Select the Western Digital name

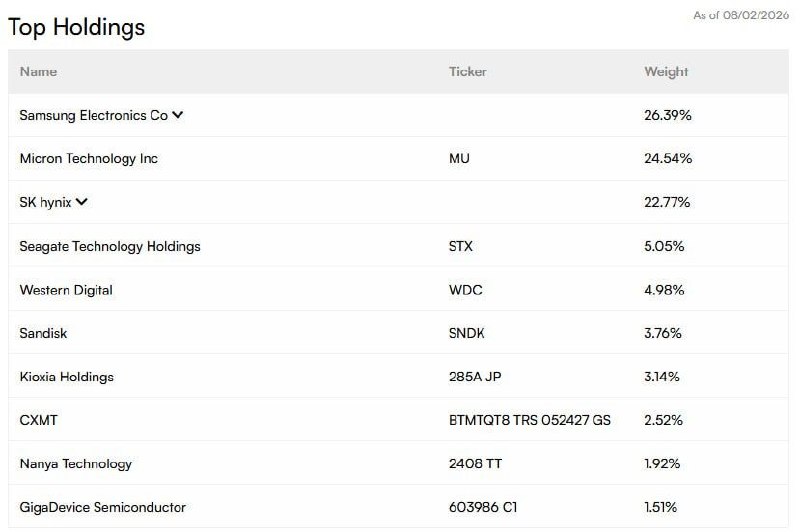coord(66,290)
